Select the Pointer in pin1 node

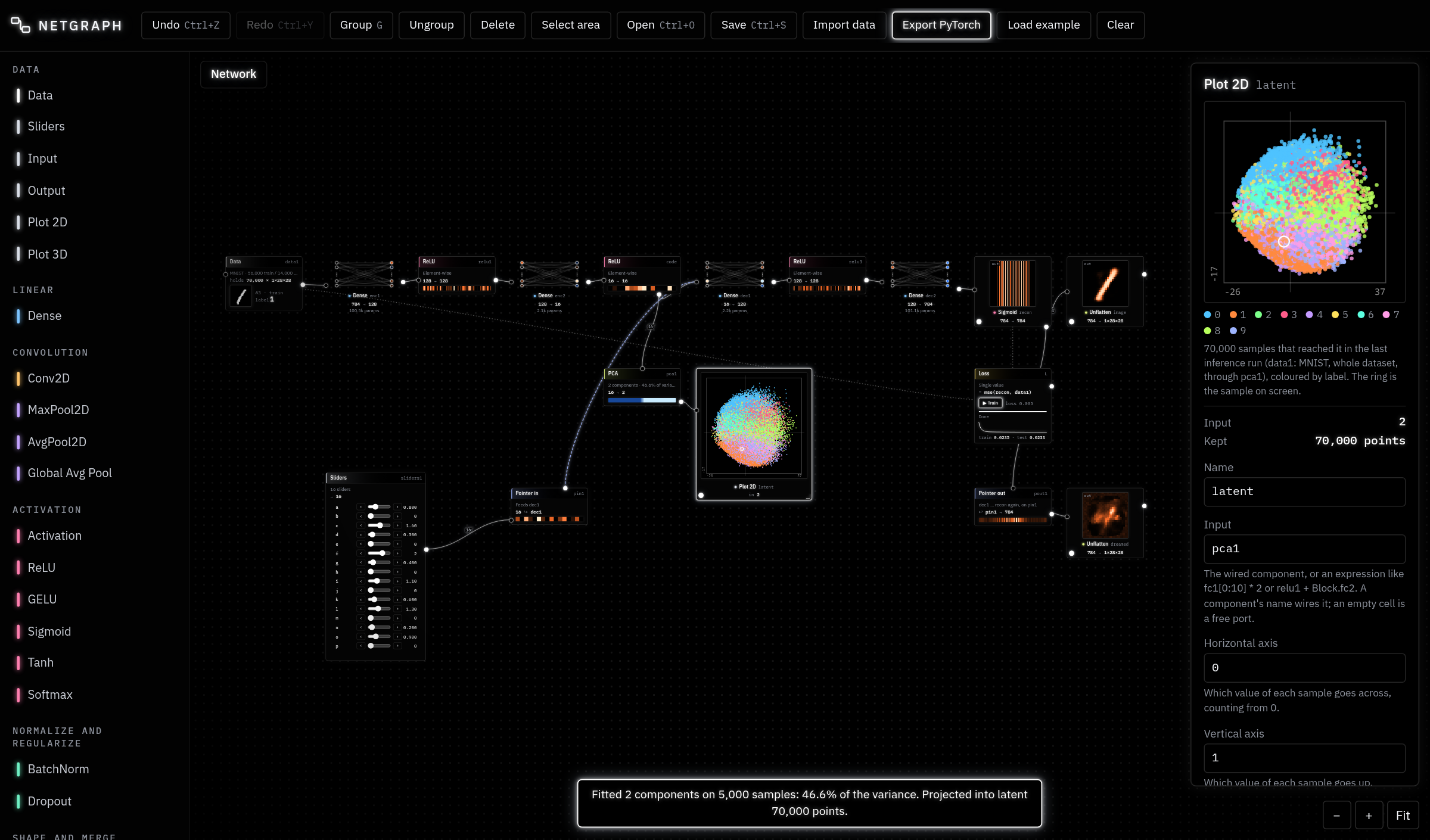click(549, 506)
